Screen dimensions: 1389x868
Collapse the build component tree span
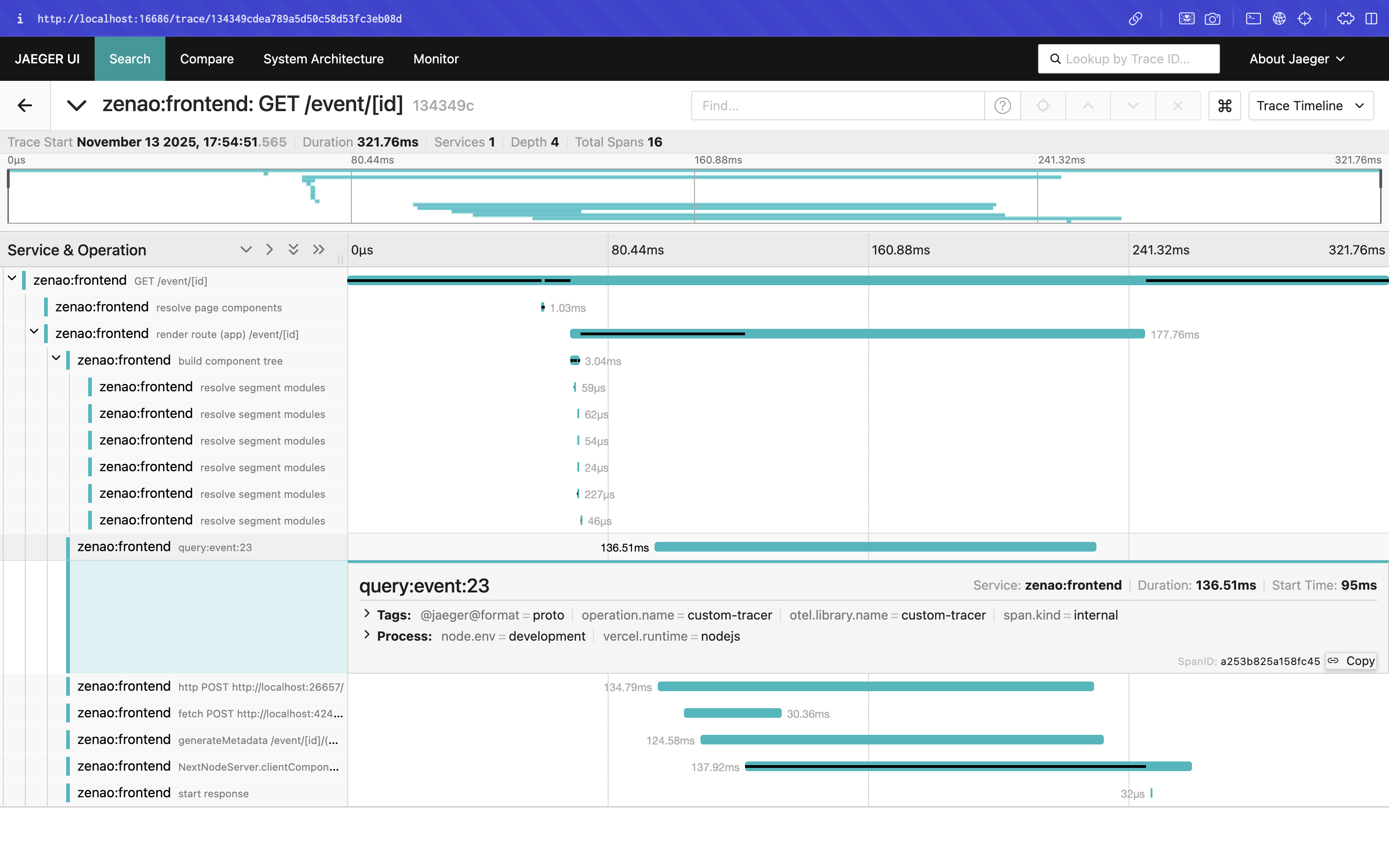click(56, 358)
